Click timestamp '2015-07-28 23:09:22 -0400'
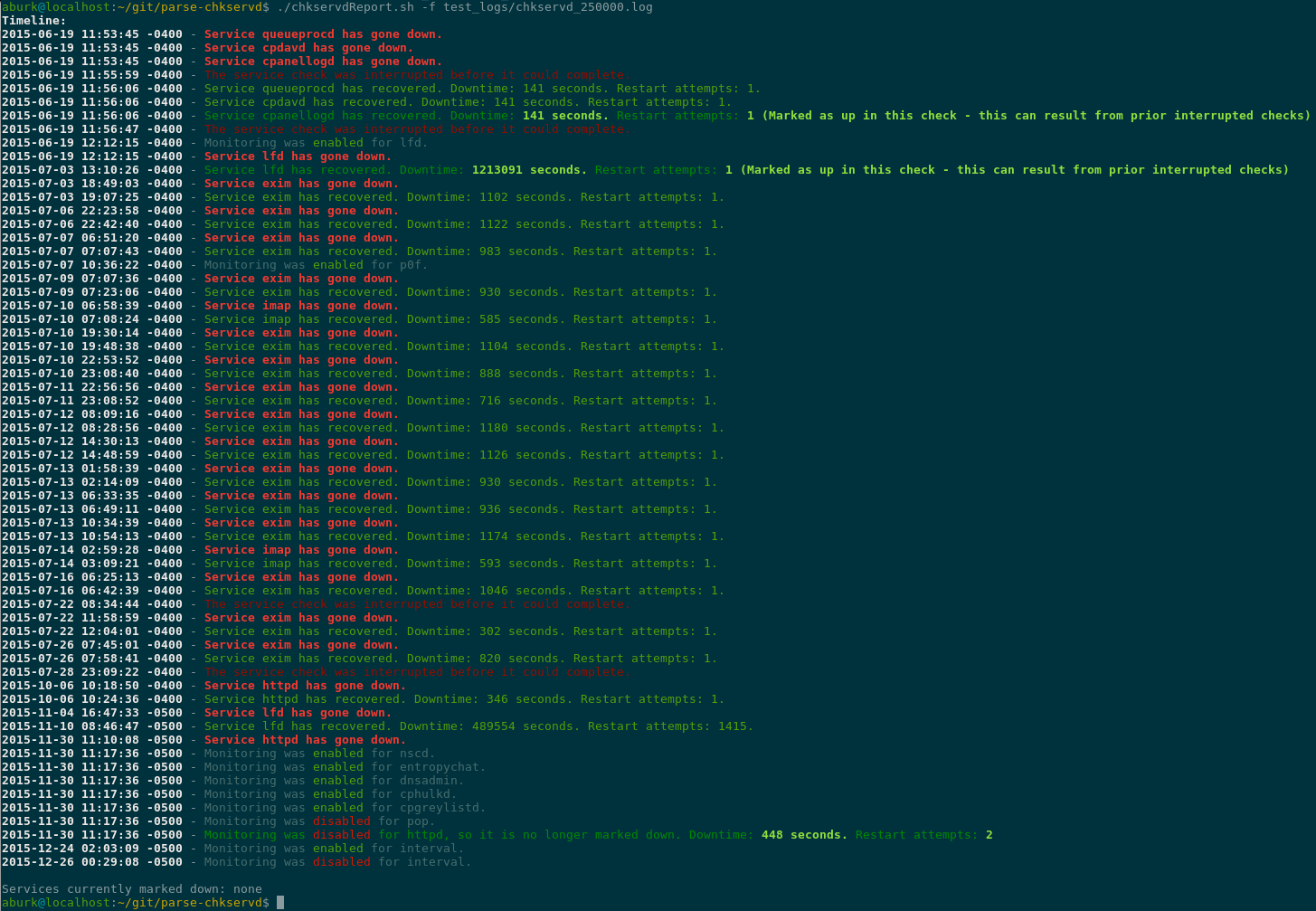The width and height of the screenshot is (1316, 911). (92, 672)
